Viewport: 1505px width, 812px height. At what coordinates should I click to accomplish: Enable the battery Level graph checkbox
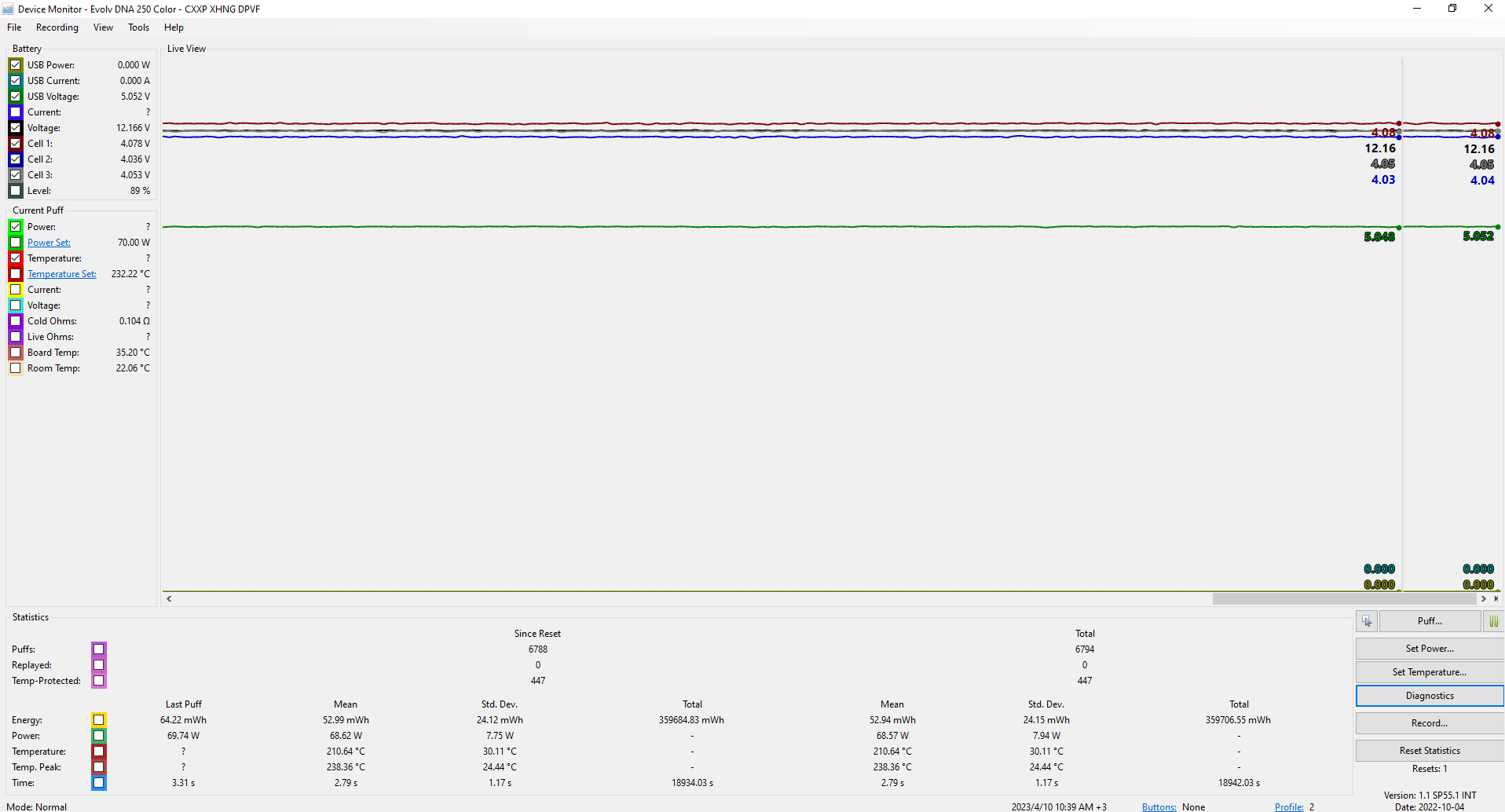[16, 191]
